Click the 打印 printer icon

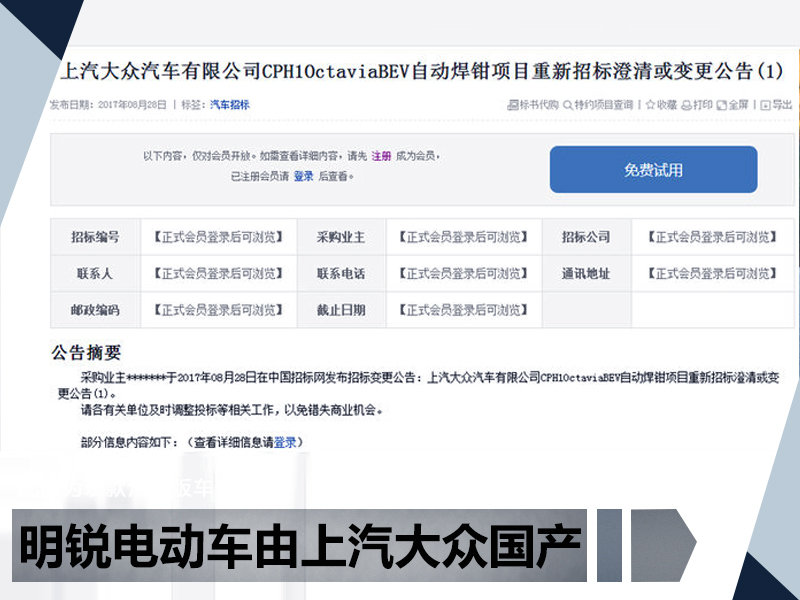pos(687,105)
